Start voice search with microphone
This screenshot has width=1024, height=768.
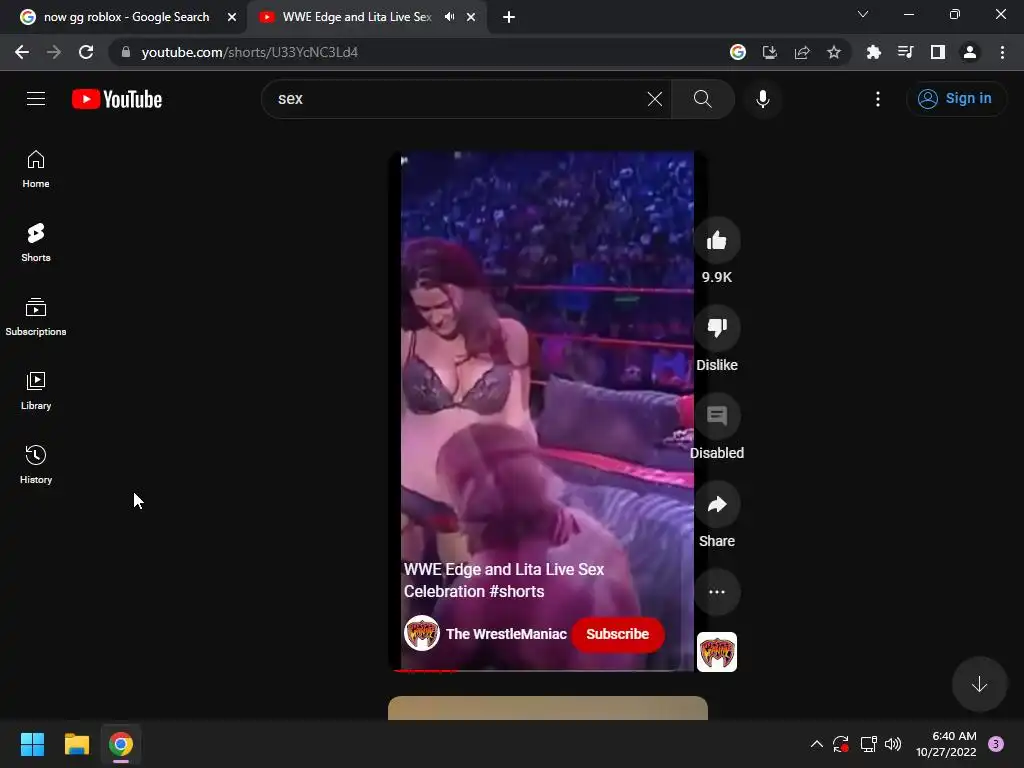point(763,99)
